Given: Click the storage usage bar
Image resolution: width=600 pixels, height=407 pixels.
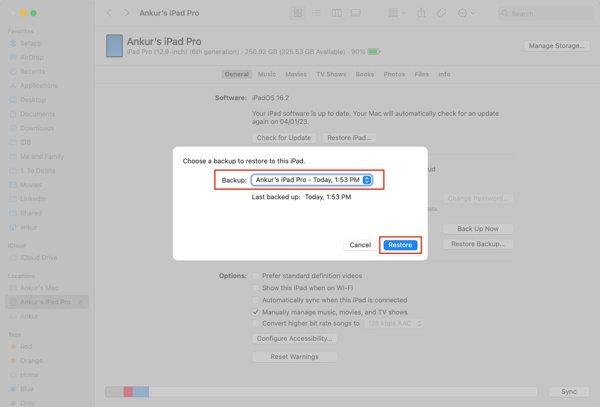Looking at the screenshot, I should (x=321, y=392).
